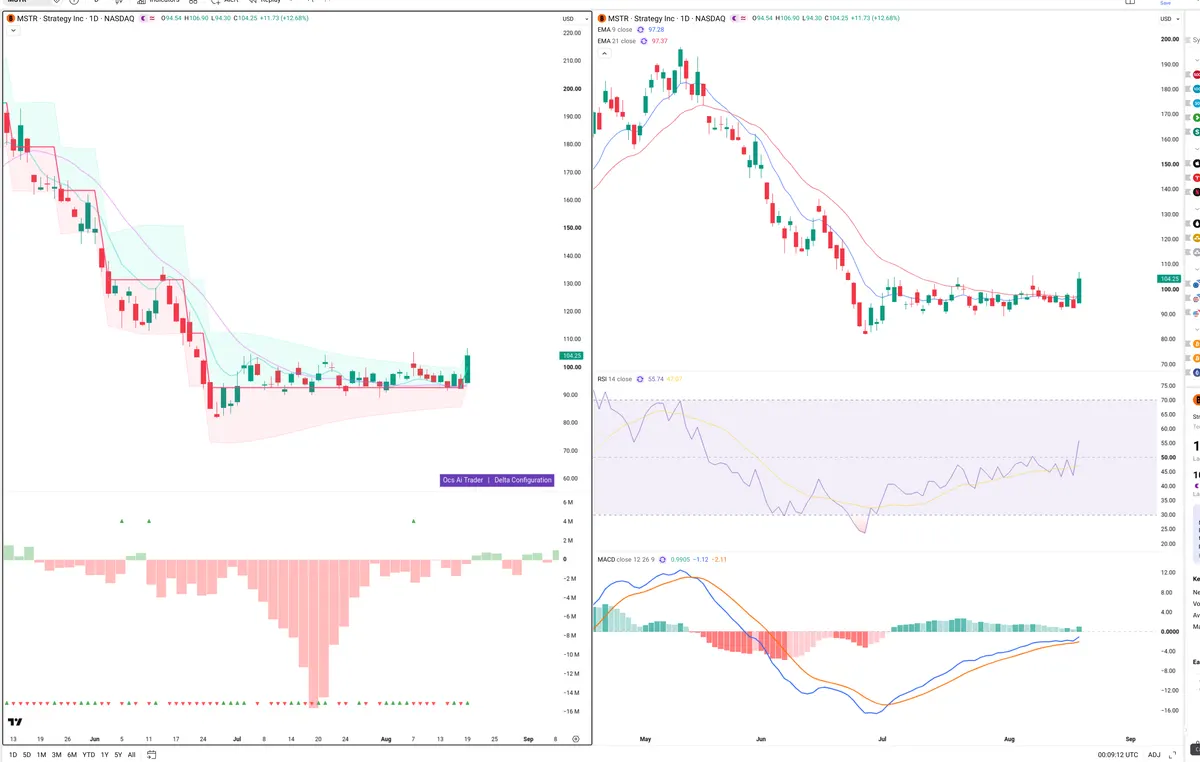Image resolution: width=1200 pixels, height=762 pixels.
Task: Click the purple moon session icon, left chart
Action: point(145,18)
